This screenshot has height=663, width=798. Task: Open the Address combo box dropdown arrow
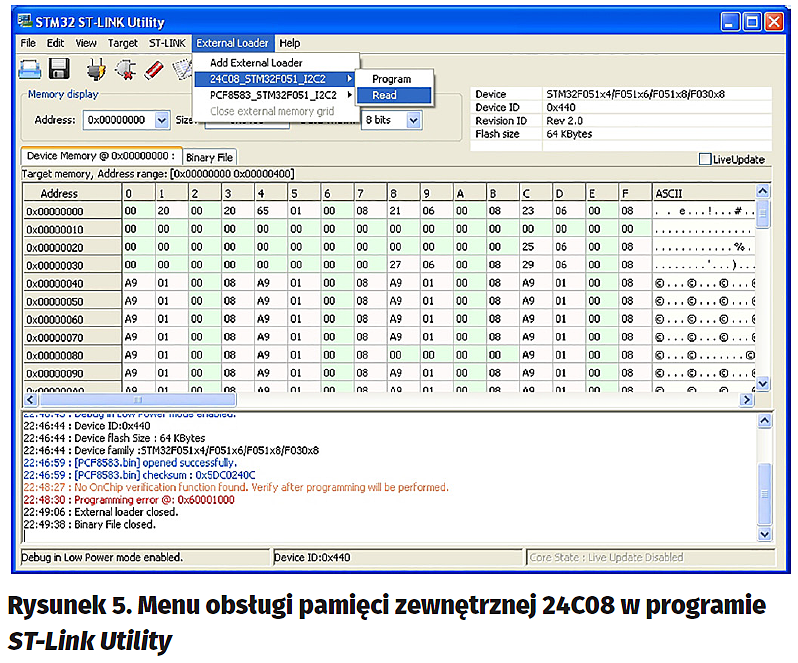tap(161, 120)
